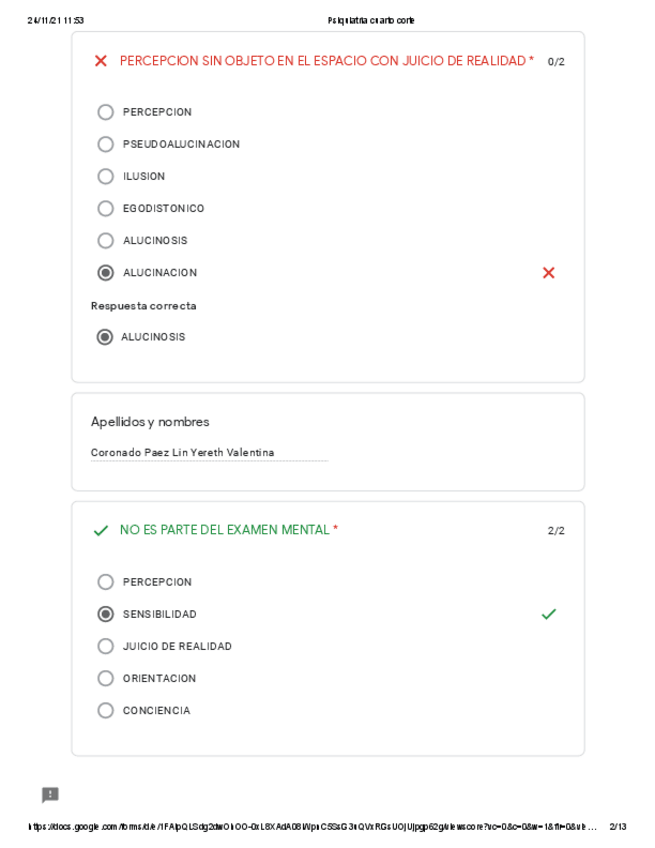Click the selected ALUCINACION radio button
The width and height of the screenshot is (655, 848).
point(106,273)
